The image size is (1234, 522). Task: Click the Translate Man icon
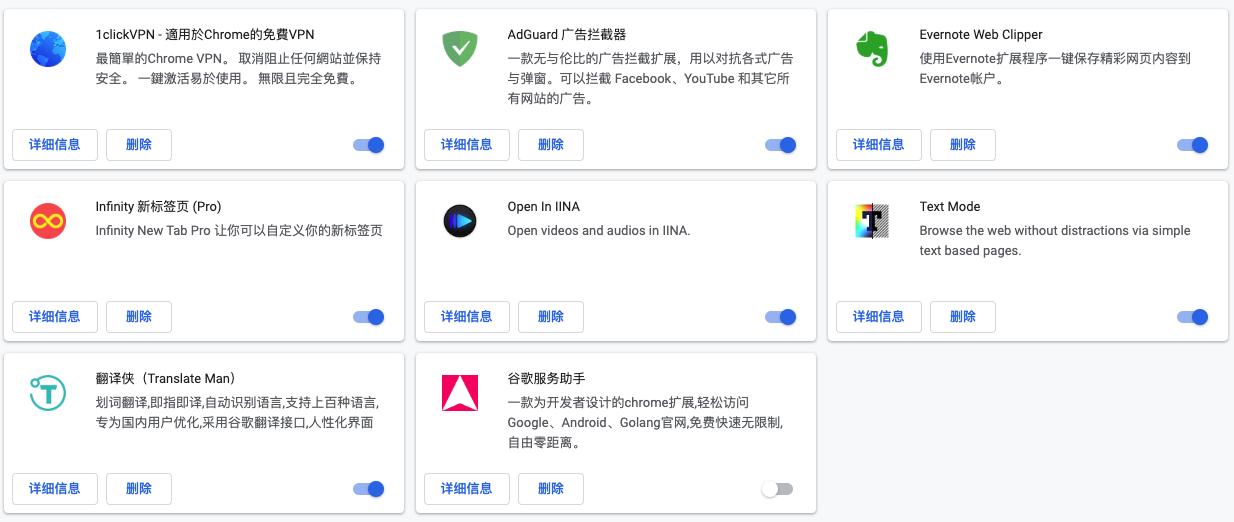(x=48, y=393)
